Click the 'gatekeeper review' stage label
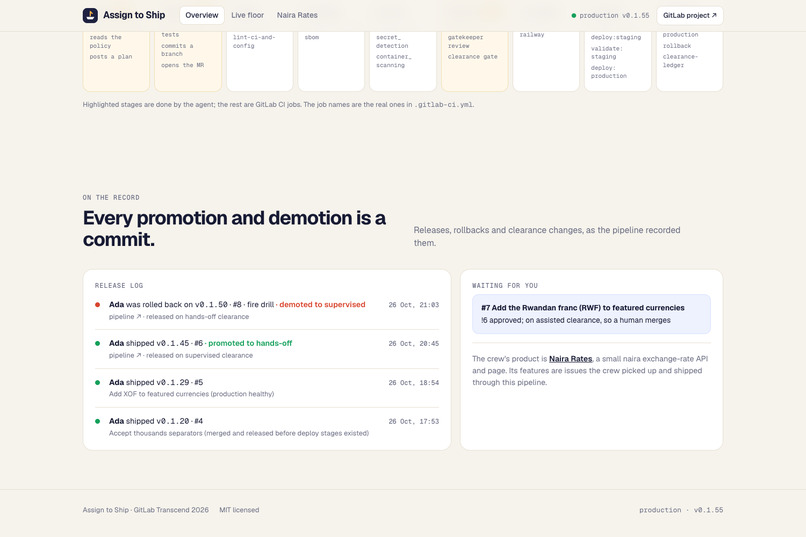 (x=465, y=42)
